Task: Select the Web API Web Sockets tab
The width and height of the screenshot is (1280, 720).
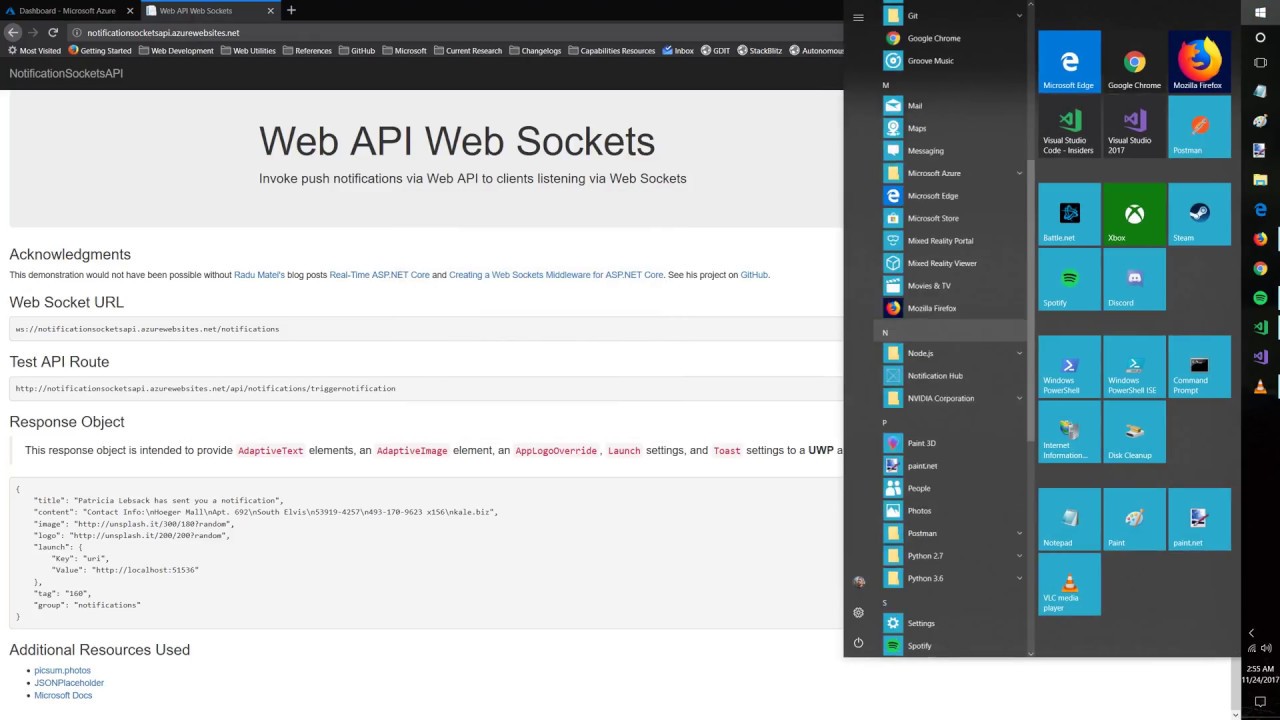Action: (208, 10)
